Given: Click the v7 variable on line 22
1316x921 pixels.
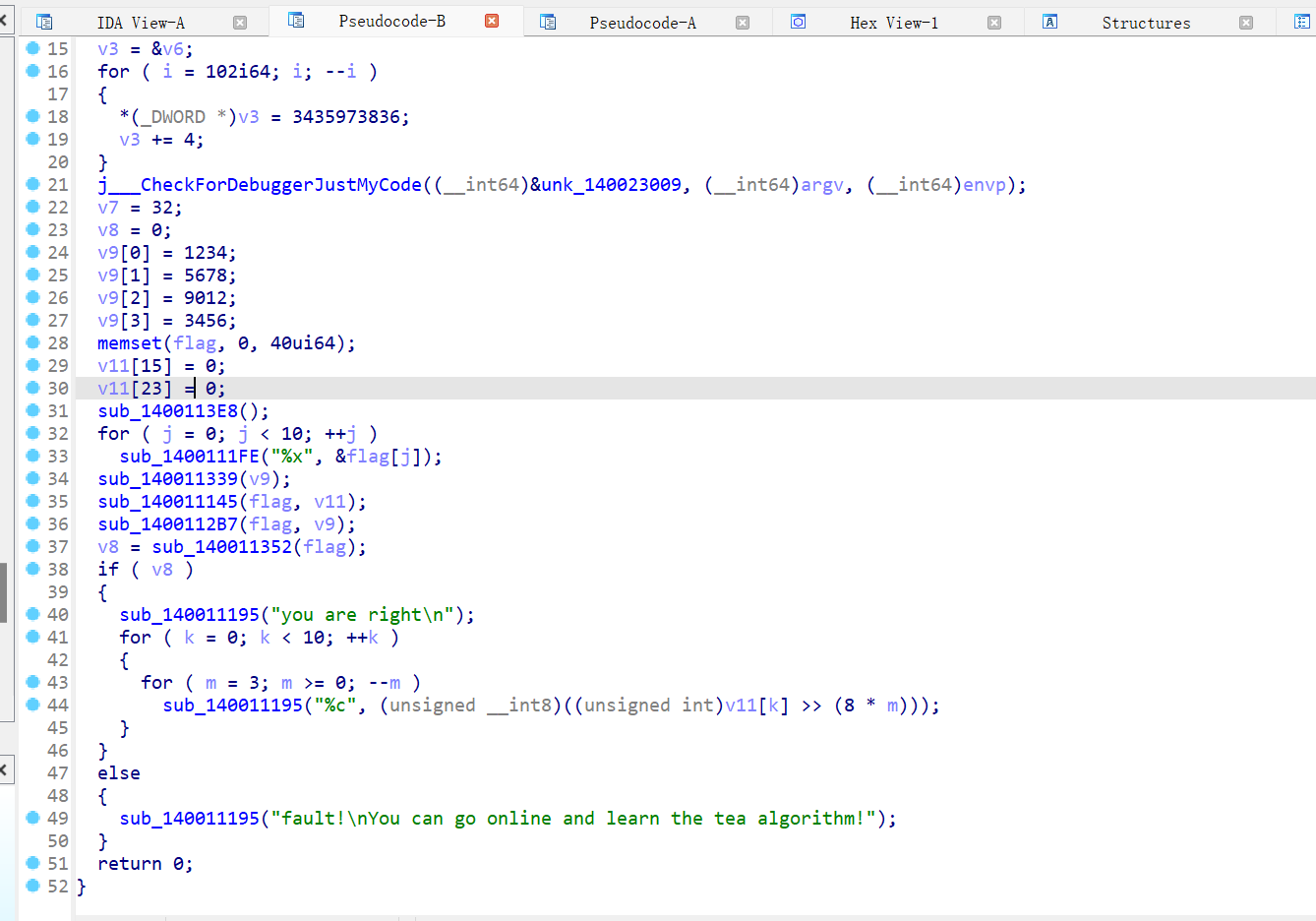Looking at the screenshot, I should click(x=108, y=208).
